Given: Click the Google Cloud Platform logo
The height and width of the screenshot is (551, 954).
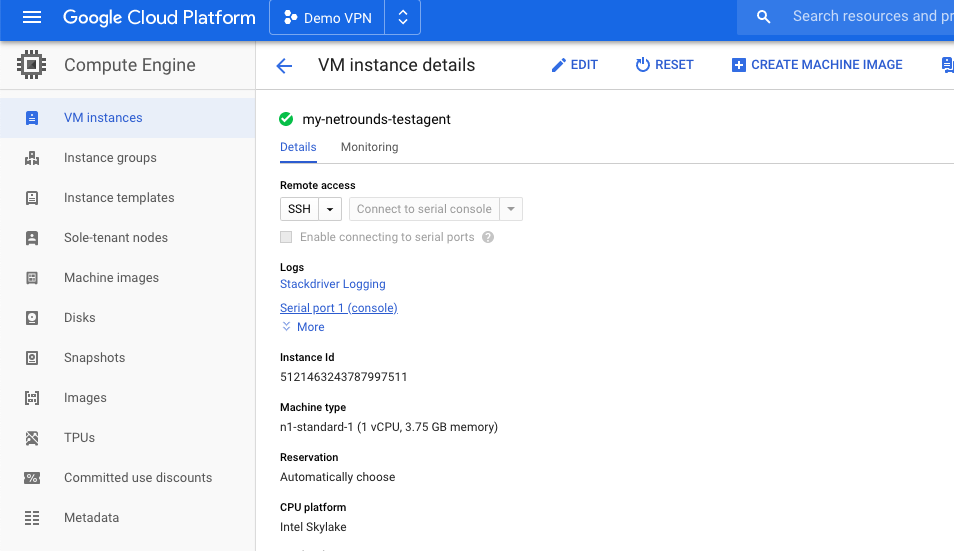Looking at the screenshot, I should (159, 18).
